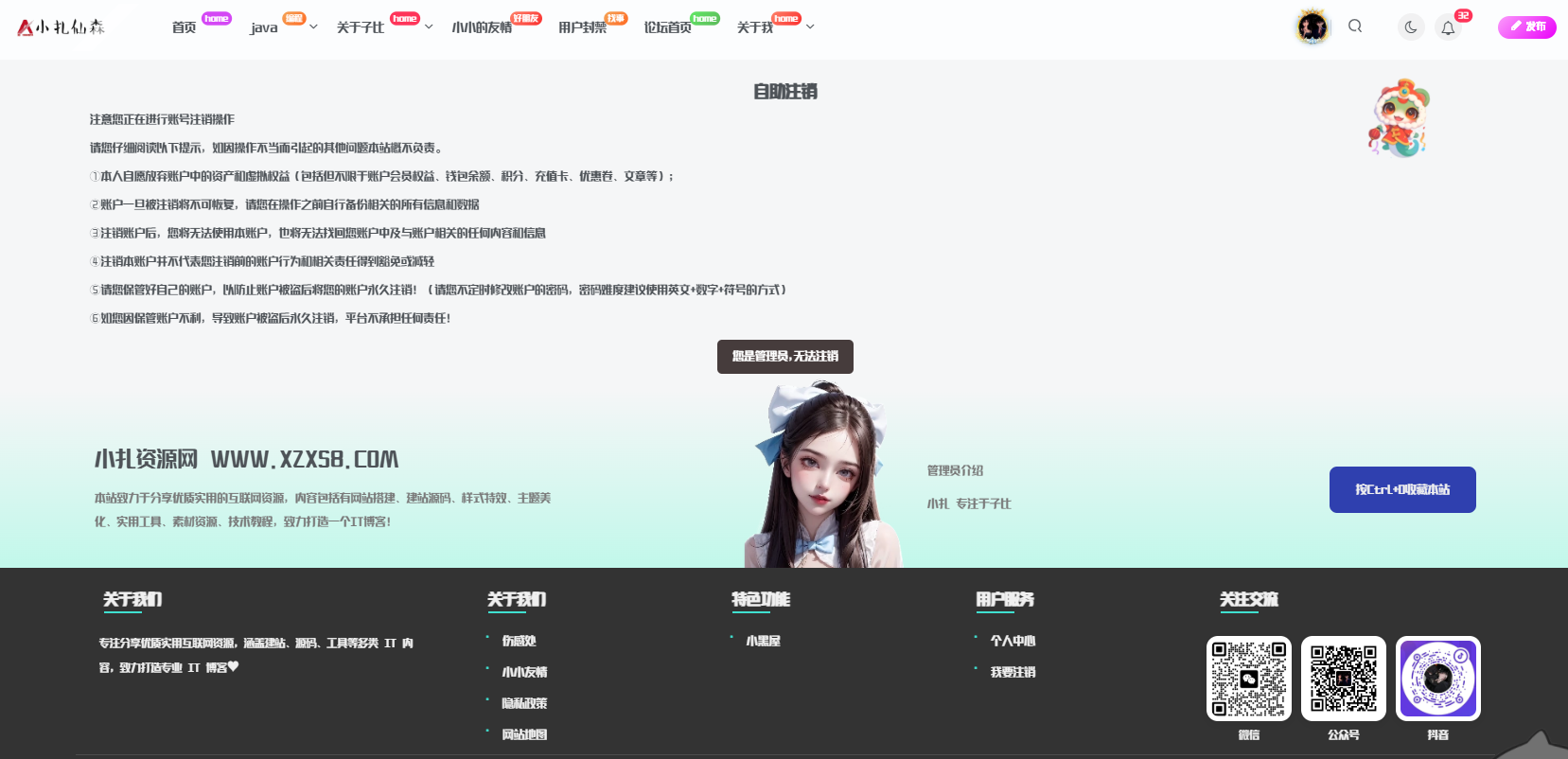Screen dimensions: 1568x759
Task: Click 小扎资源网 WWW.XZXS8.COM heading
Action: 246,460
